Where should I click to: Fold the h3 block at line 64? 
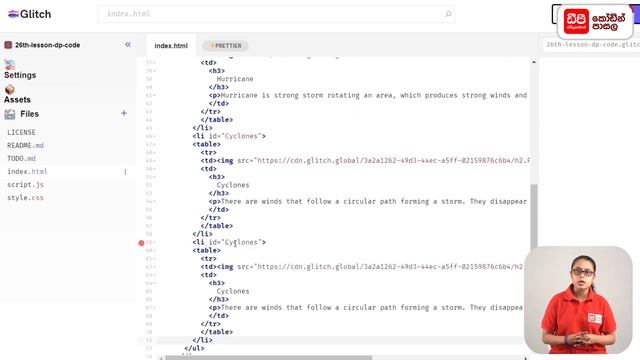tap(154, 283)
